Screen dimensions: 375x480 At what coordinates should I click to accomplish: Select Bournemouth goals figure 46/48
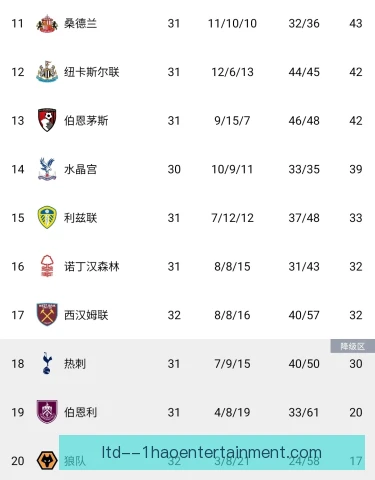[x=304, y=121]
